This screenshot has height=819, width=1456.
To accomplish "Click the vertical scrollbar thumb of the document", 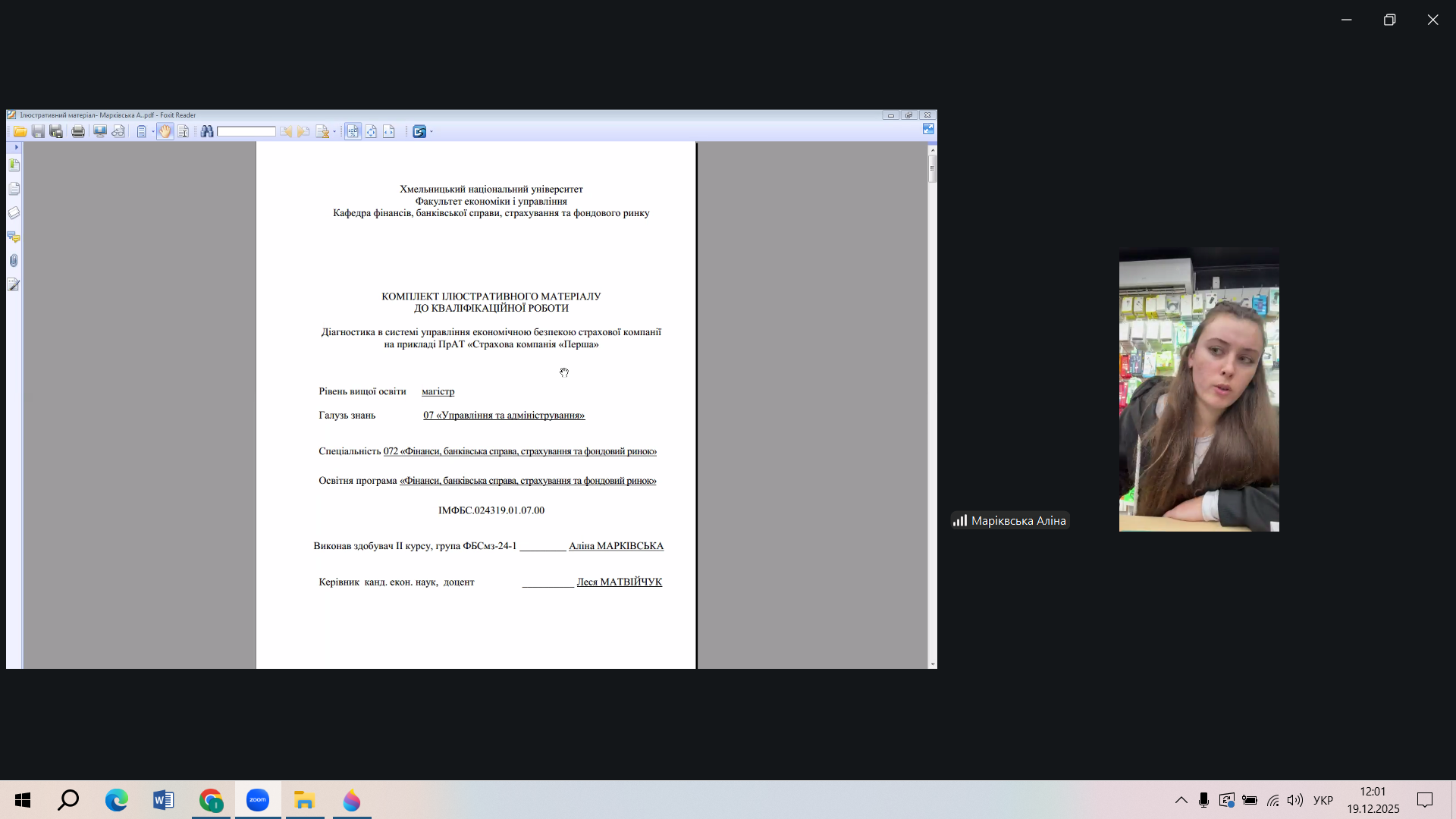I will pyautogui.click(x=932, y=168).
